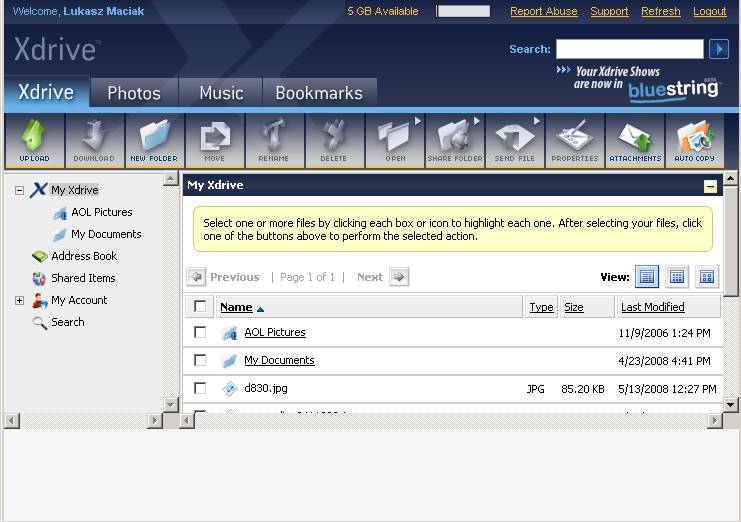This screenshot has height=522, width=741.
Task: Open the Bookmarks tab
Action: tap(319, 93)
